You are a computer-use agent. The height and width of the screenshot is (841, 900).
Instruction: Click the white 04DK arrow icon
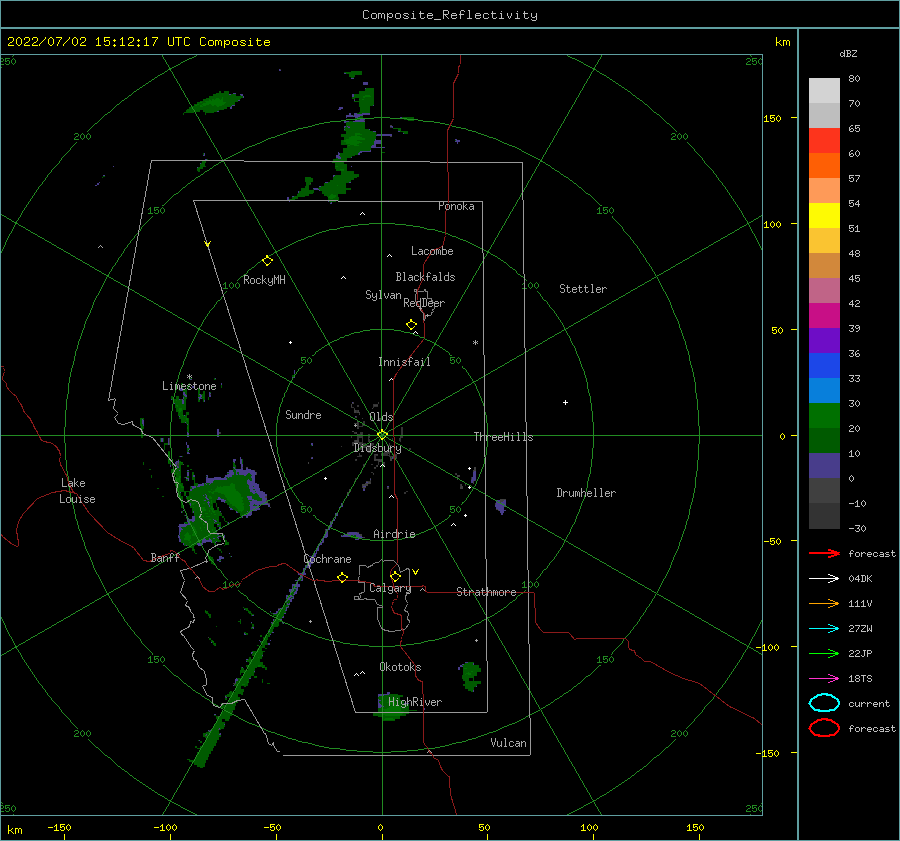coord(824,579)
